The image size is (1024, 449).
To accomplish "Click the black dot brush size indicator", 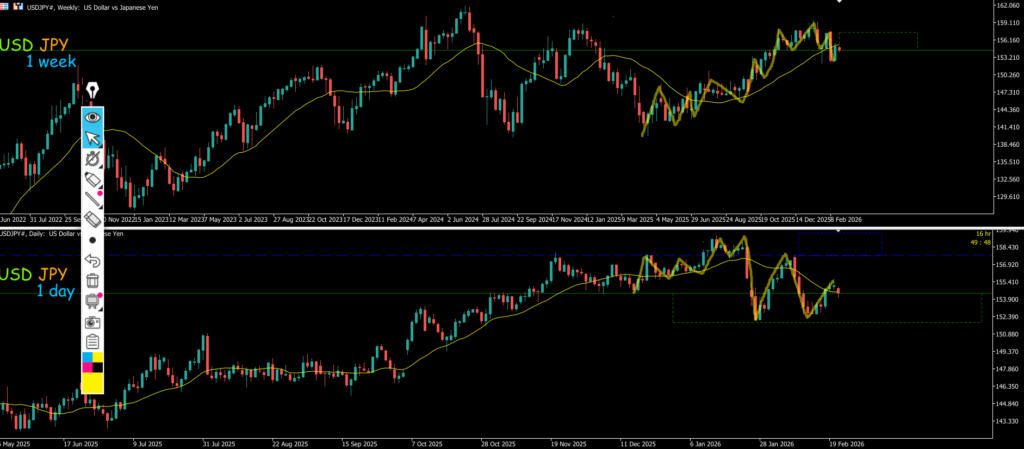I will click(x=93, y=240).
